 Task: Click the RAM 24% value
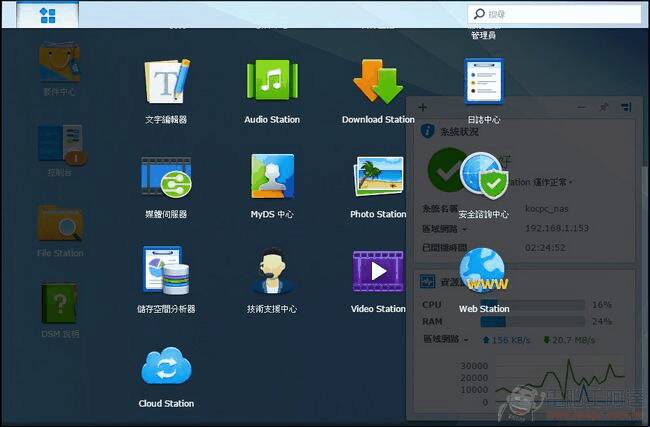pyautogui.click(x=602, y=321)
